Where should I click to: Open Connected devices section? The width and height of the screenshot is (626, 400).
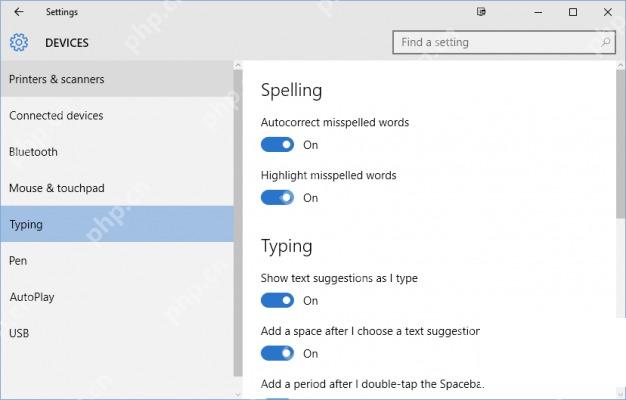coord(117,115)
